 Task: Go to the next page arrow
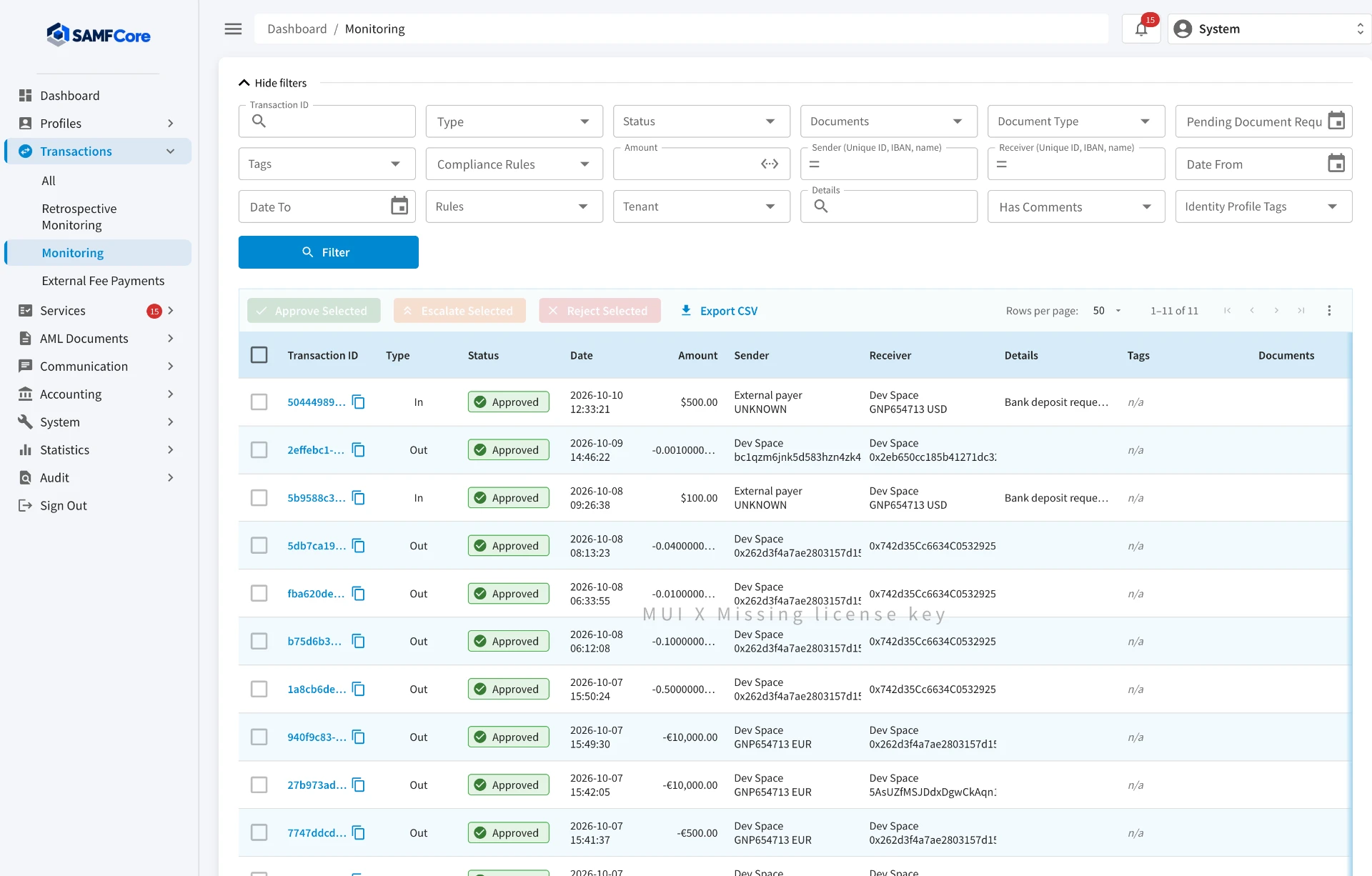click(1276, 311)
